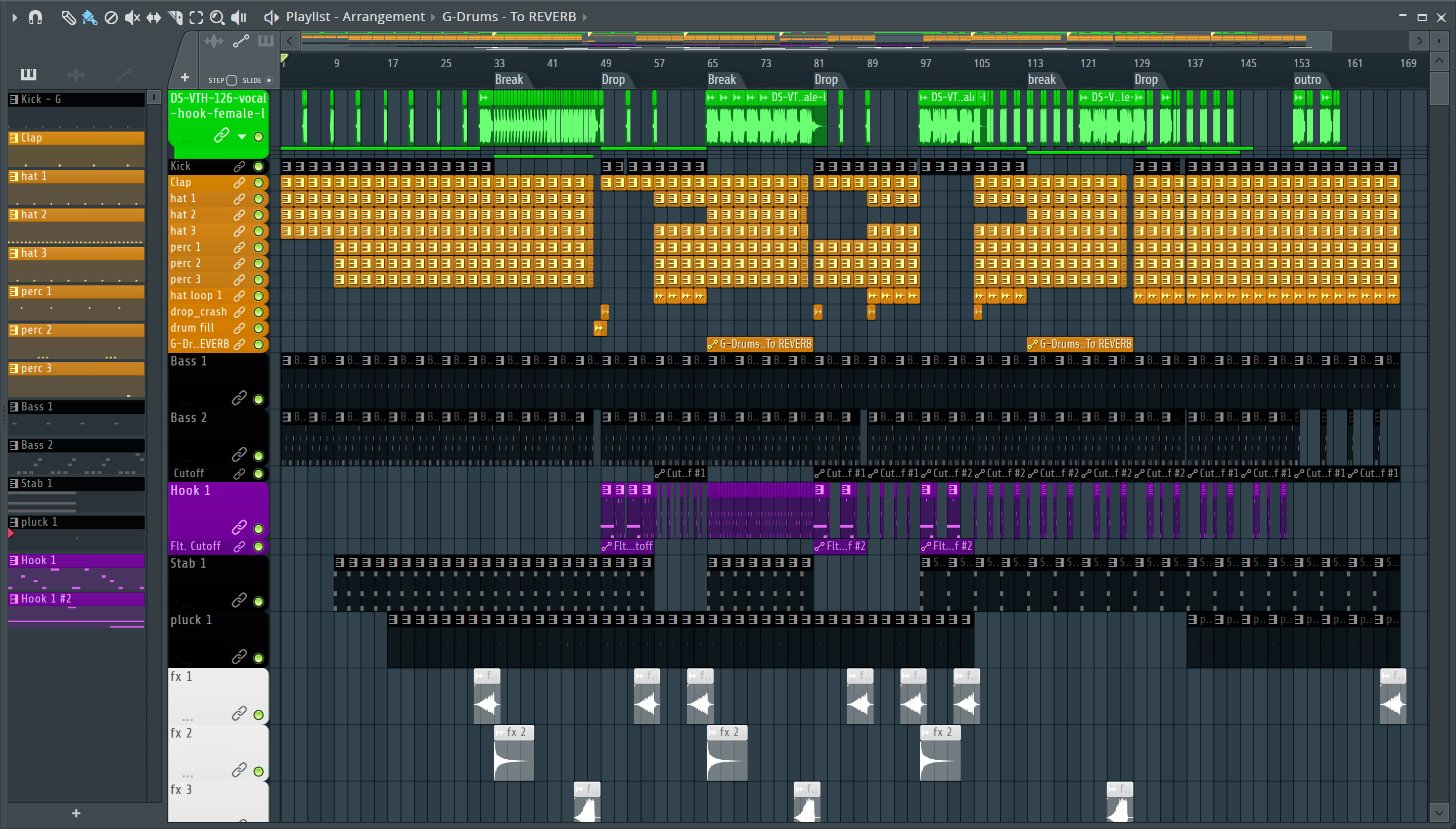Open vocal track dropdown arrow

click(x=242, y=136)
